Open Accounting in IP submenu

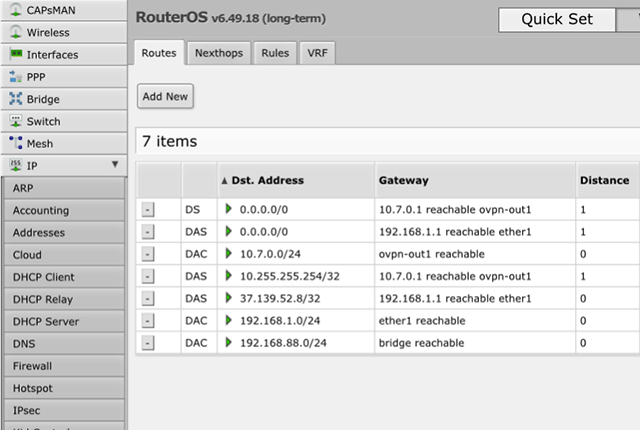(64, 211)
